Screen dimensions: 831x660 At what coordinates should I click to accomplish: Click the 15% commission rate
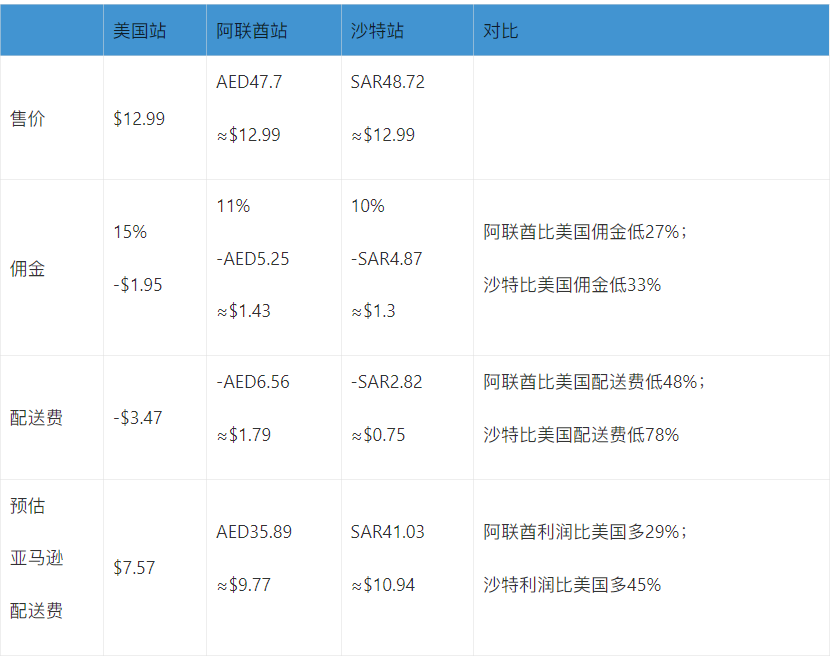coord(130,232)
